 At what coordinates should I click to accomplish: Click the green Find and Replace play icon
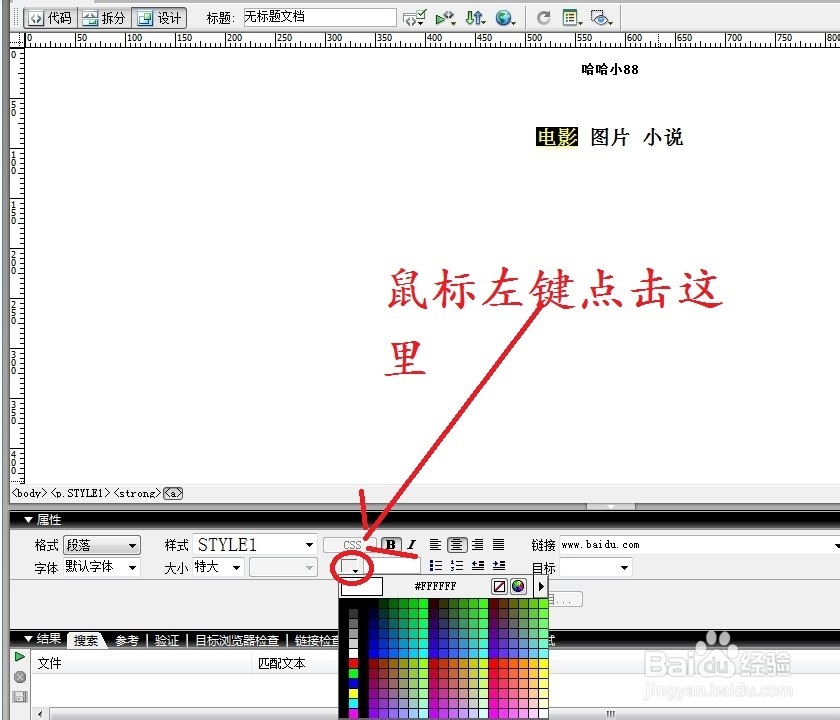(x=20, y=657)
